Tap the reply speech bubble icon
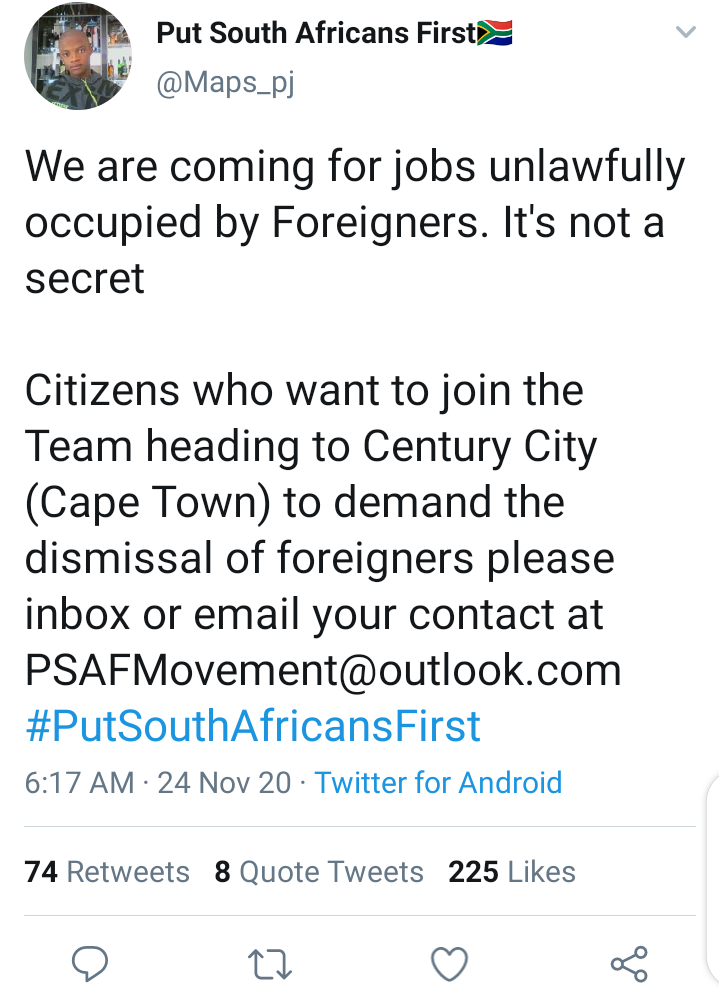Screen dimensions: 719x994 (x=90, y=964)
